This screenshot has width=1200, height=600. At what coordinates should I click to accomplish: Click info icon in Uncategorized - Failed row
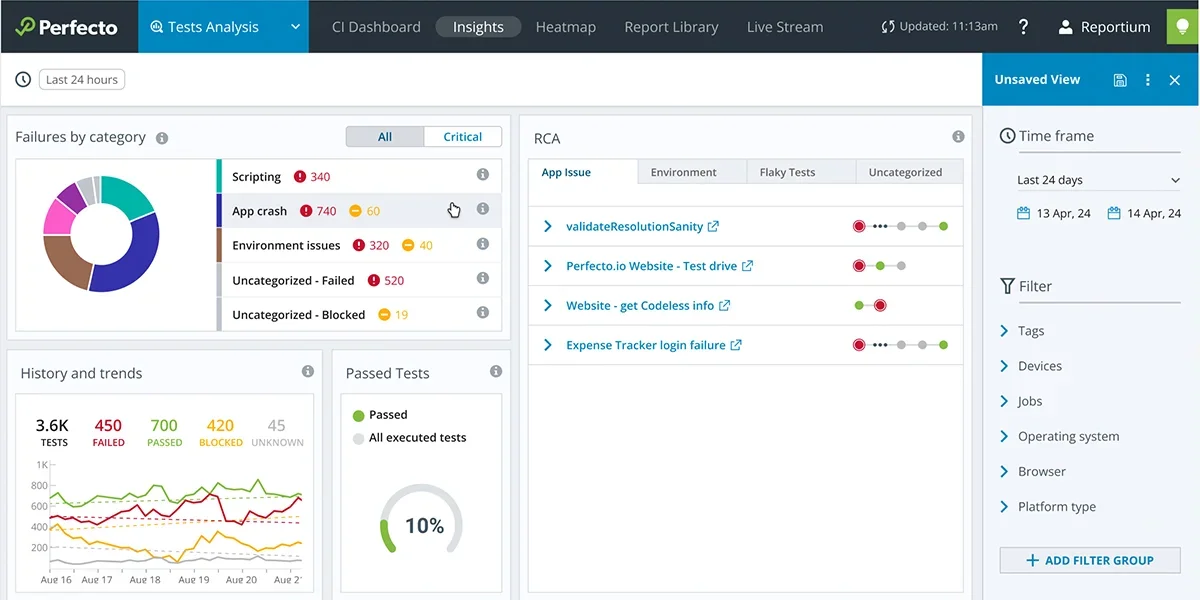pos(483,278)
